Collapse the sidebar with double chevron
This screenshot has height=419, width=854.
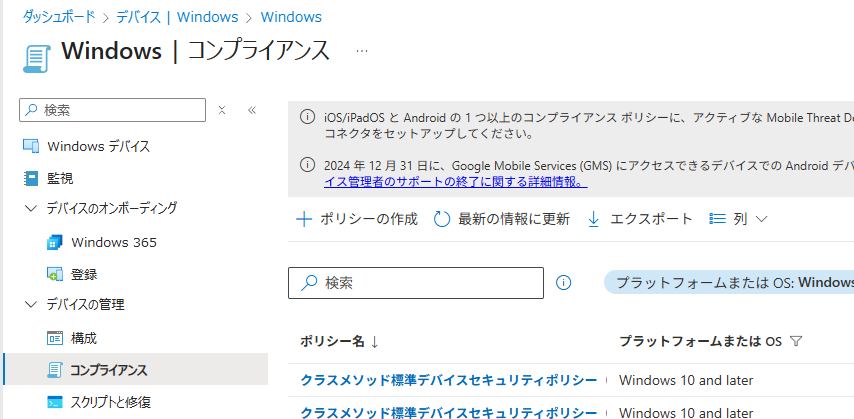click(x=252, y=110)
